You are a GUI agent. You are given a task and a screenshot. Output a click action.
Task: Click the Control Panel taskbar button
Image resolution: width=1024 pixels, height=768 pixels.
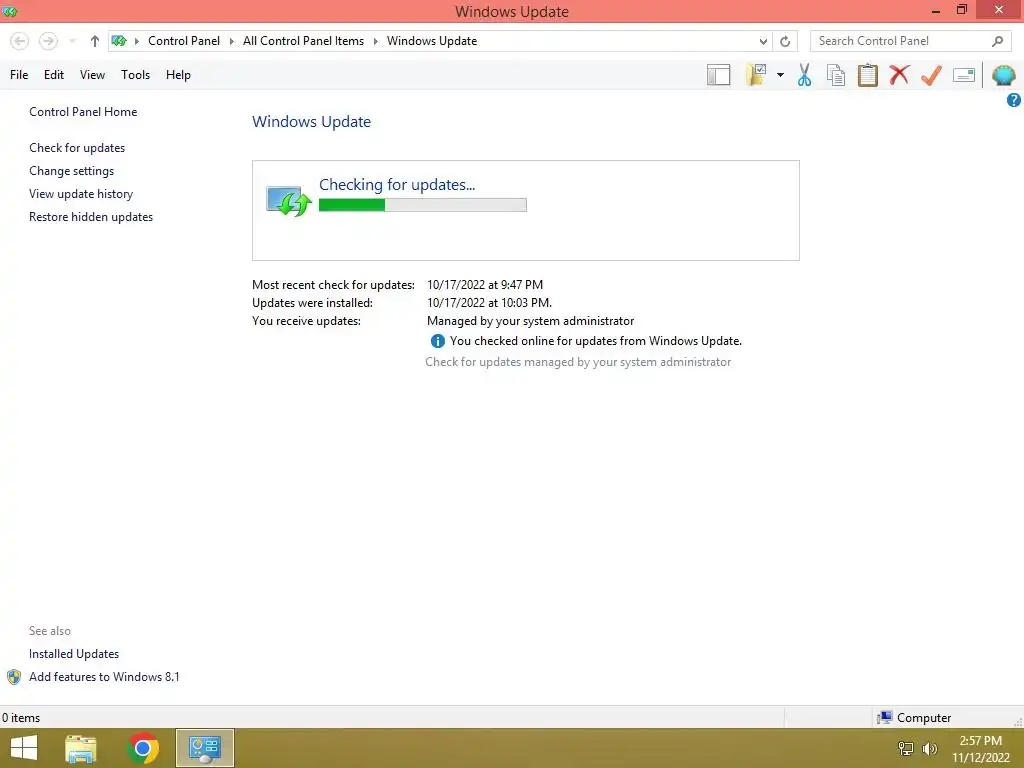[204, 748]
